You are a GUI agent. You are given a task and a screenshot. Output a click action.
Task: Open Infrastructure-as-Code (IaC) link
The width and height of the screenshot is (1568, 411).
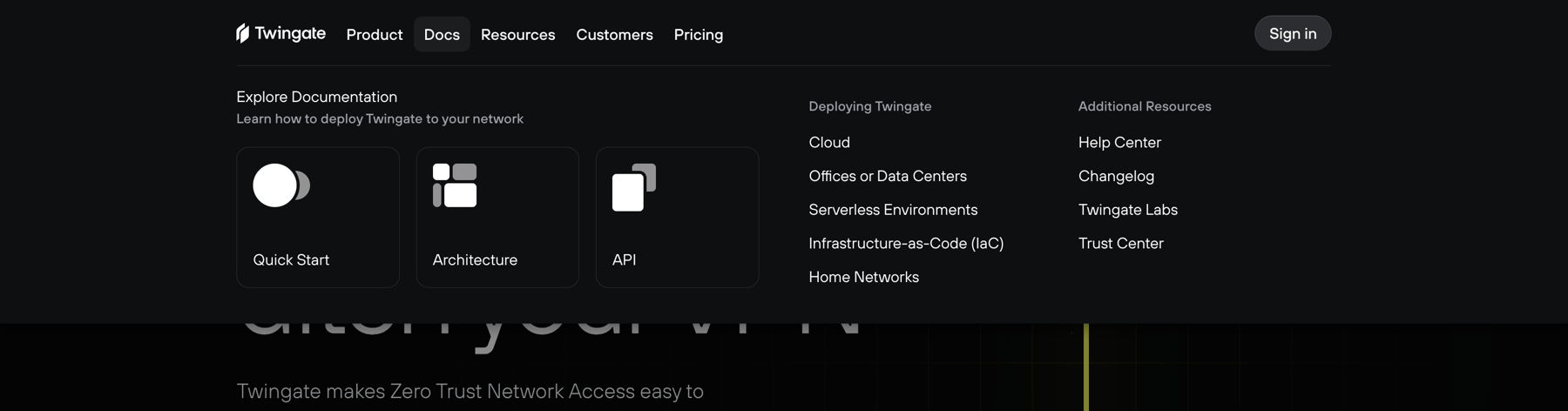pyautogui.click(x=906, y=243)
